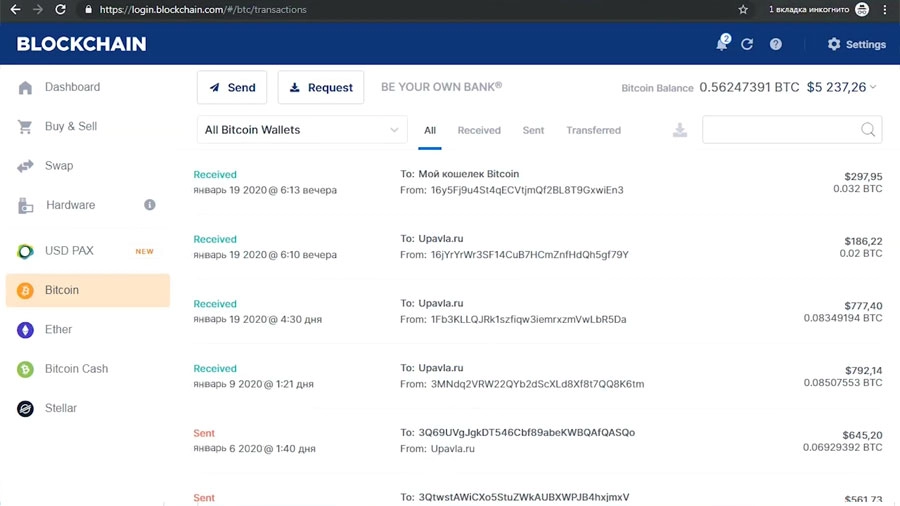Screen dimensions: 900x506
Task: Click the Swap arrows icon
Action: pos(25,166)
